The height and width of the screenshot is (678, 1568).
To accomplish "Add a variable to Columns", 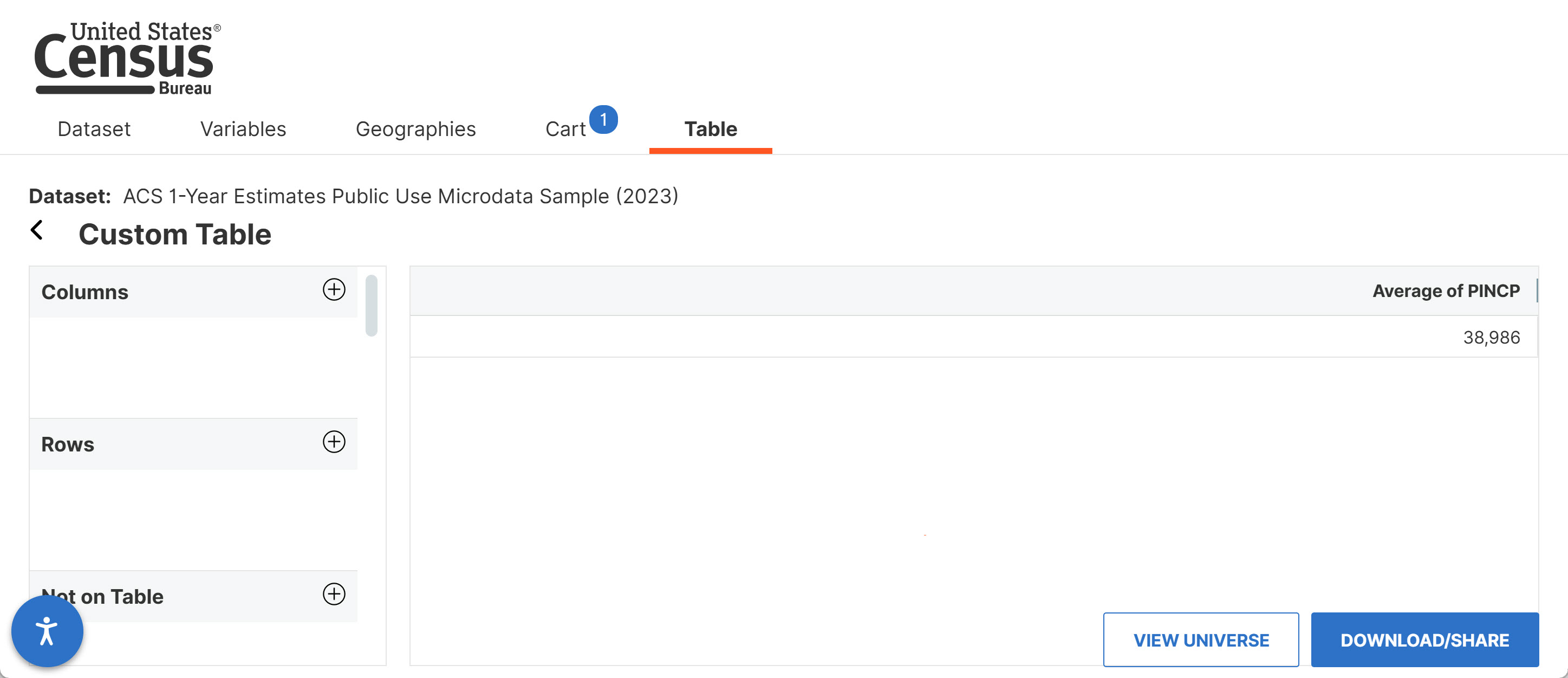I will tap(334, 289).
